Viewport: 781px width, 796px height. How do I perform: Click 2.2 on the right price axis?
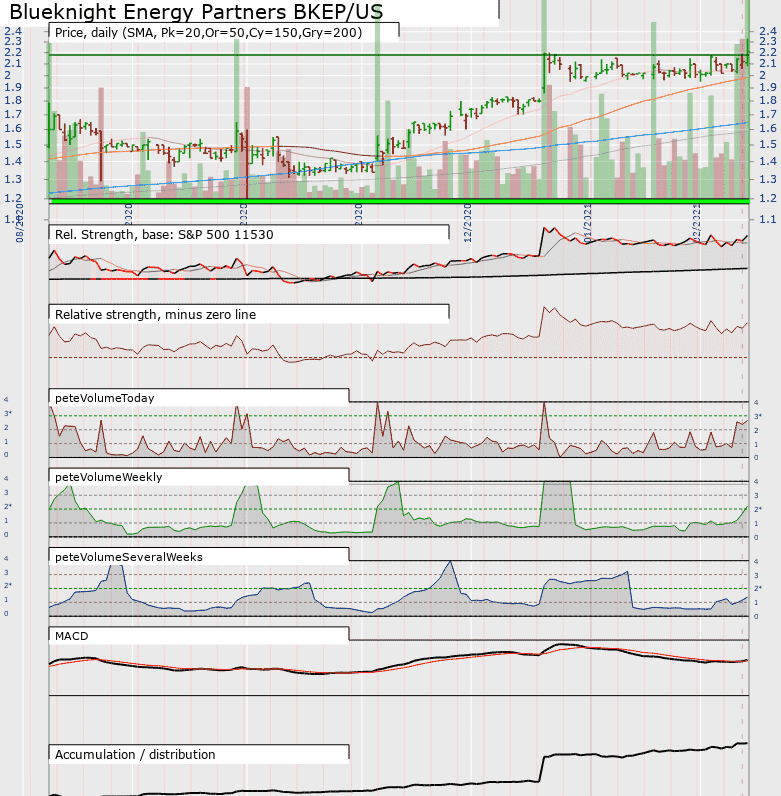click(x=768, y=52)
